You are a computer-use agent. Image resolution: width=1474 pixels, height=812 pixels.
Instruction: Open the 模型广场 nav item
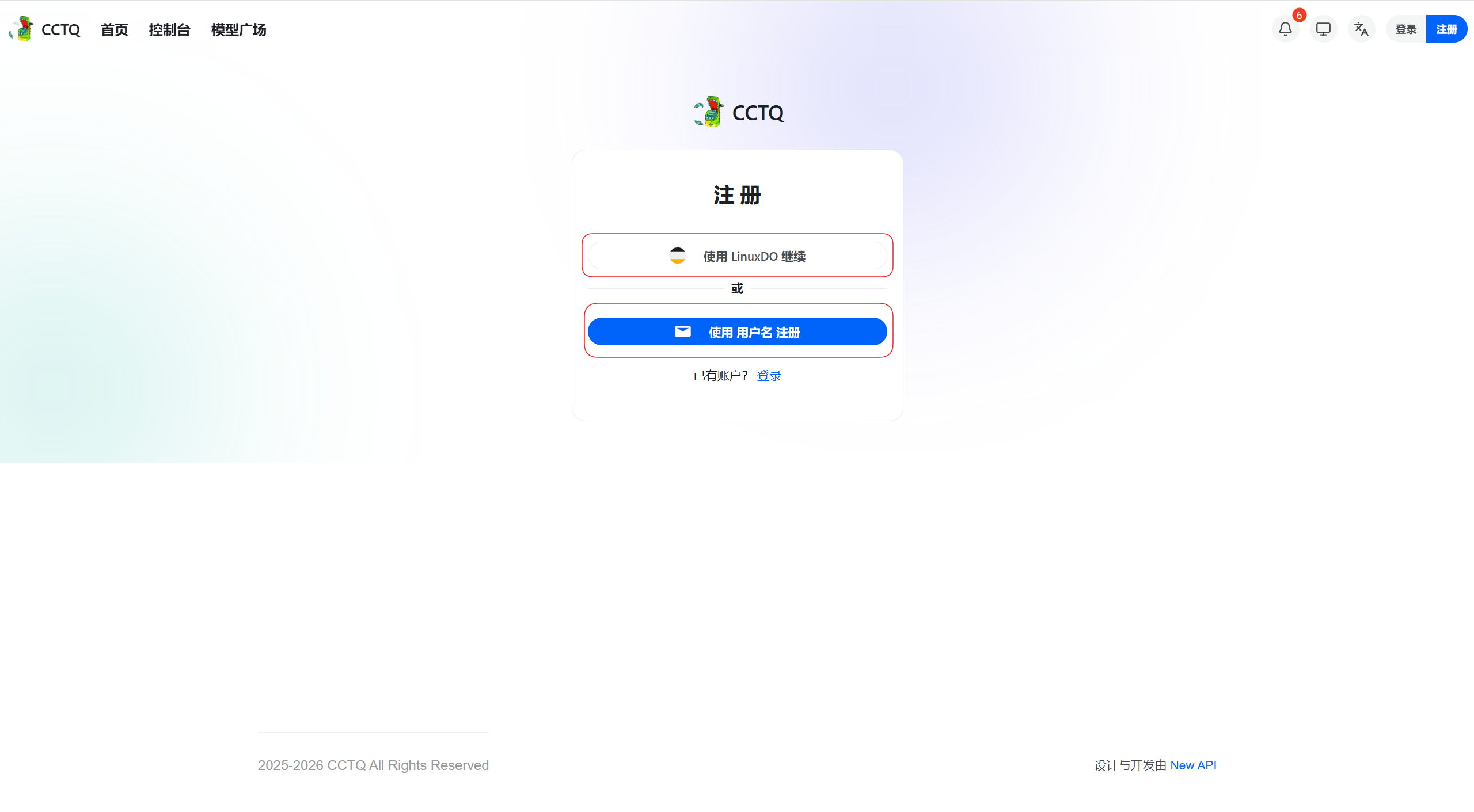[x=238, y=30]
